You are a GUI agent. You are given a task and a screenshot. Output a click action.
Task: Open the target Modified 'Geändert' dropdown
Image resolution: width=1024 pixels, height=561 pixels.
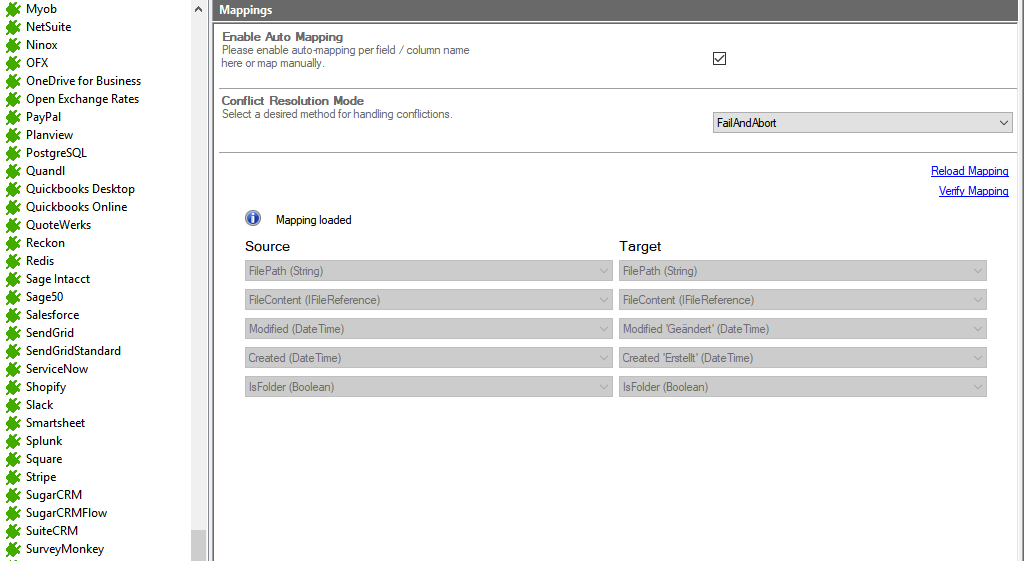802,329
